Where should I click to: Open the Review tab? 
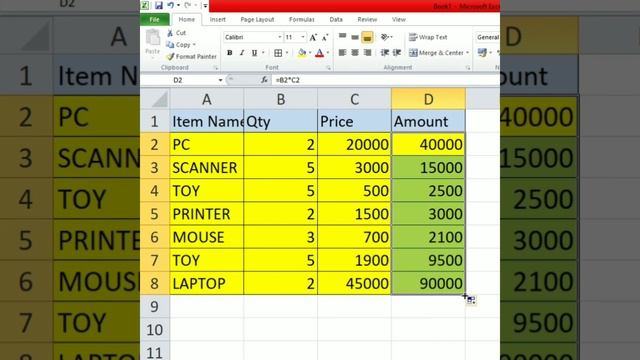tap(367, 20)
